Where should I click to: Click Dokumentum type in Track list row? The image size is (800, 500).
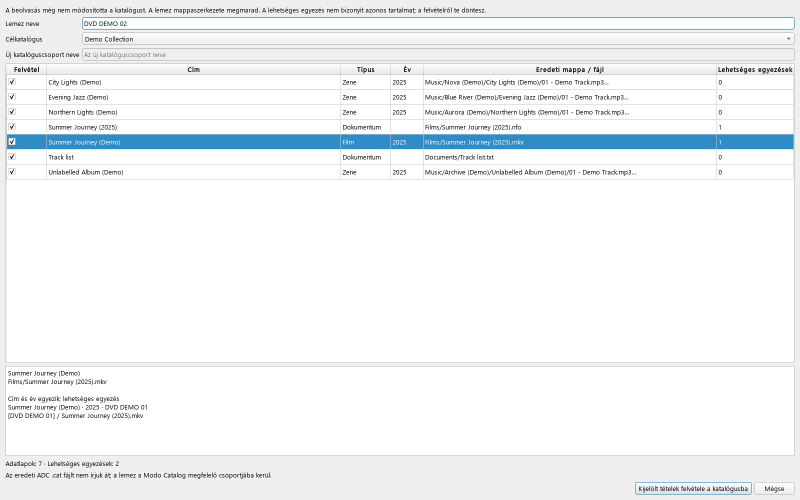click(365, 157)
